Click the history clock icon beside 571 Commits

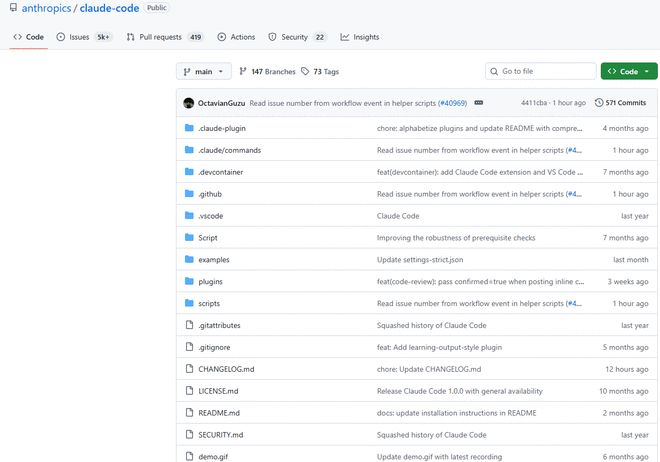[599, 103]
